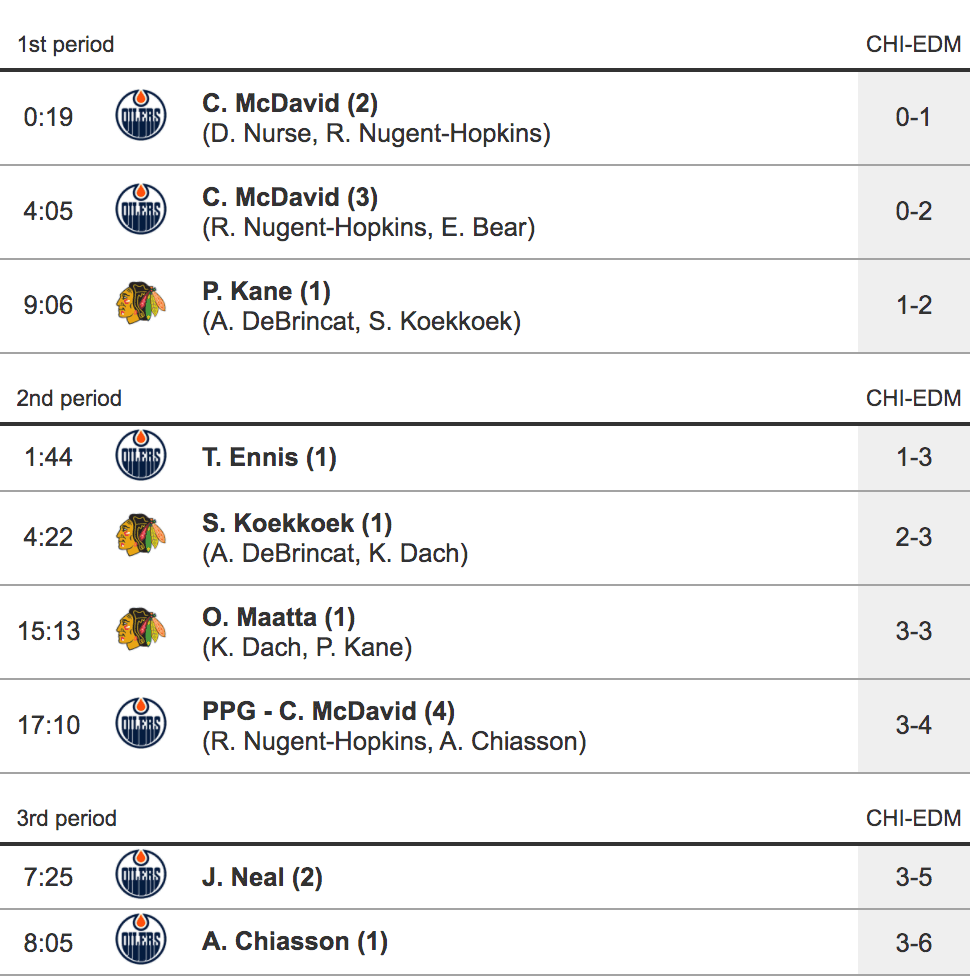
Task: Click the Oilers logo at 17:10
Action: point(141,724)
